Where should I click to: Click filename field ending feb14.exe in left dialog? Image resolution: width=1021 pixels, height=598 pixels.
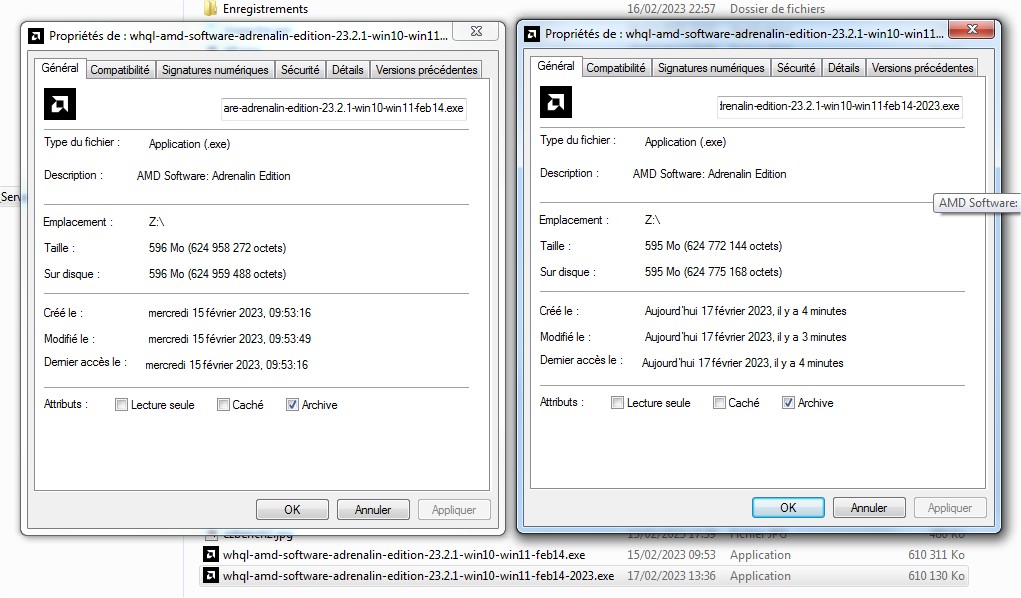click(x=344, y=108)
